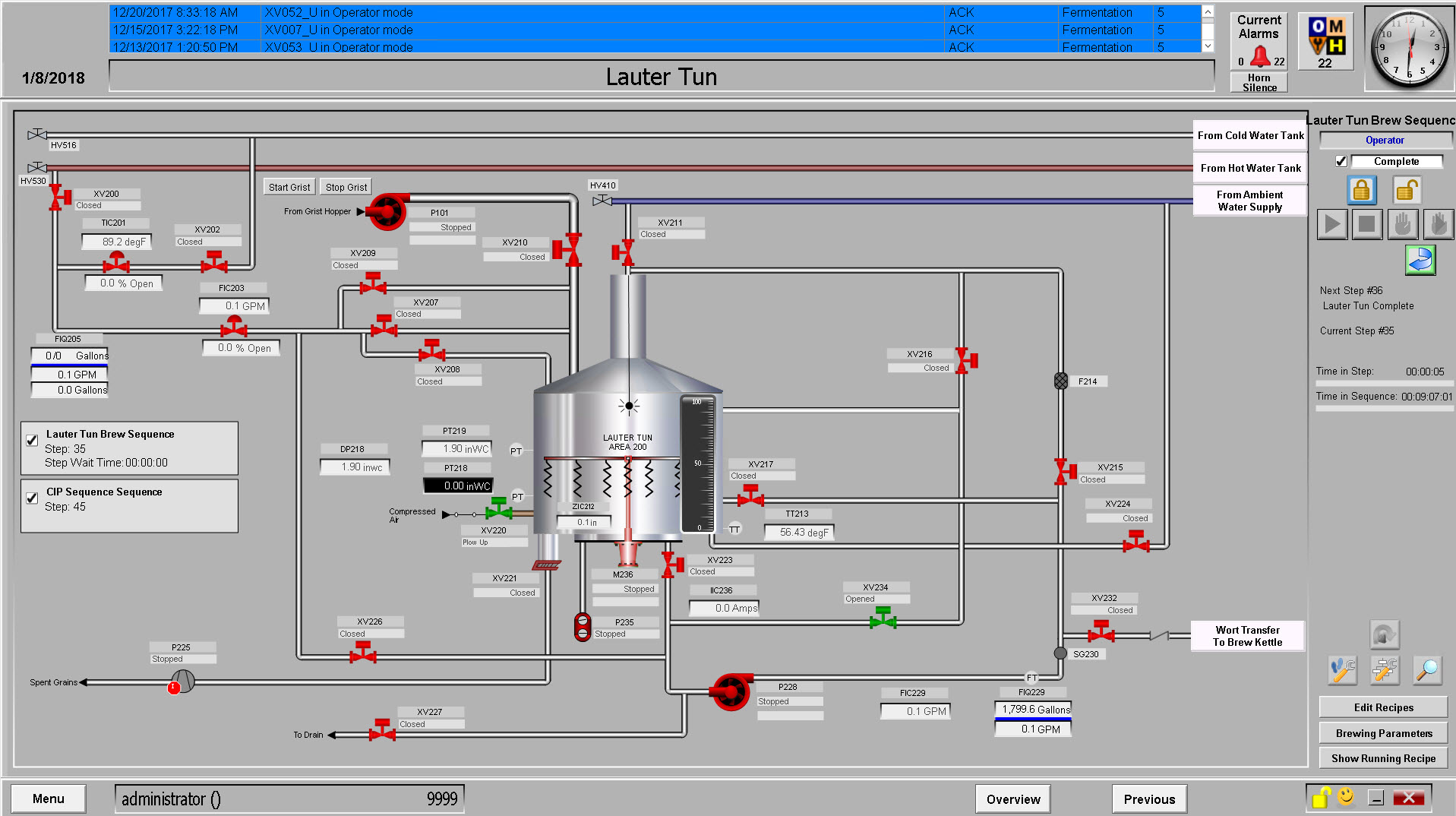Start the brew sequence with play button
Image resolution: width=1456 pixels, height=816 pixels.
pos(1332,224)
